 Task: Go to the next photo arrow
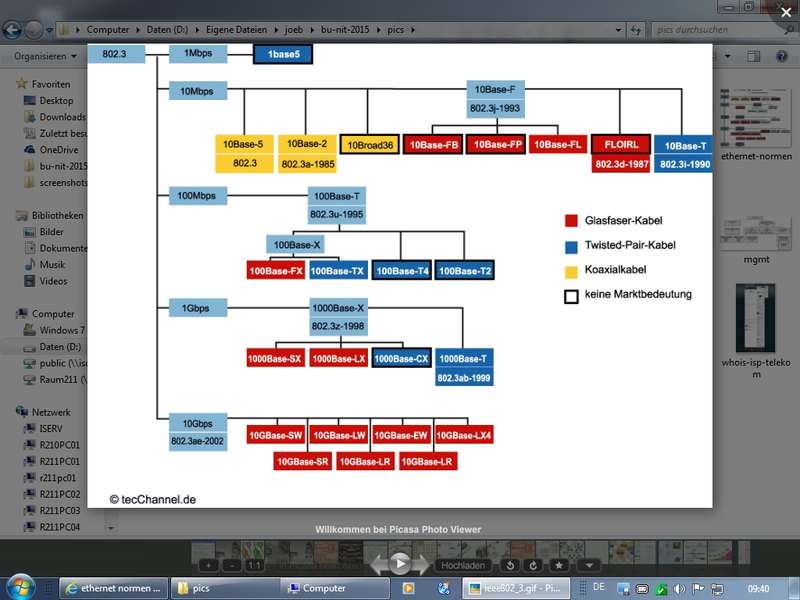click(x=422, y=565)
